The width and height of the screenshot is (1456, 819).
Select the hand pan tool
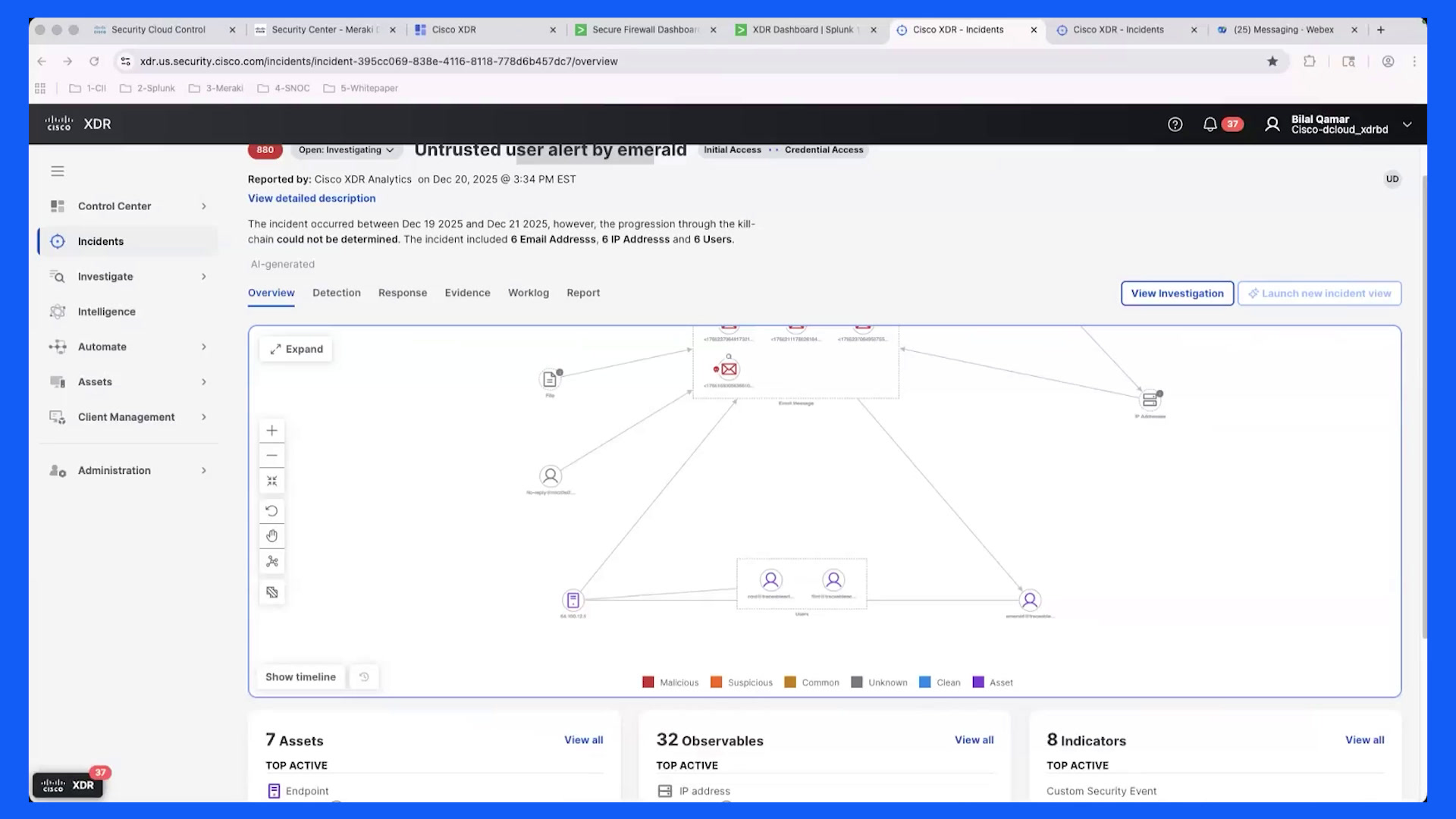coord(271,536)
